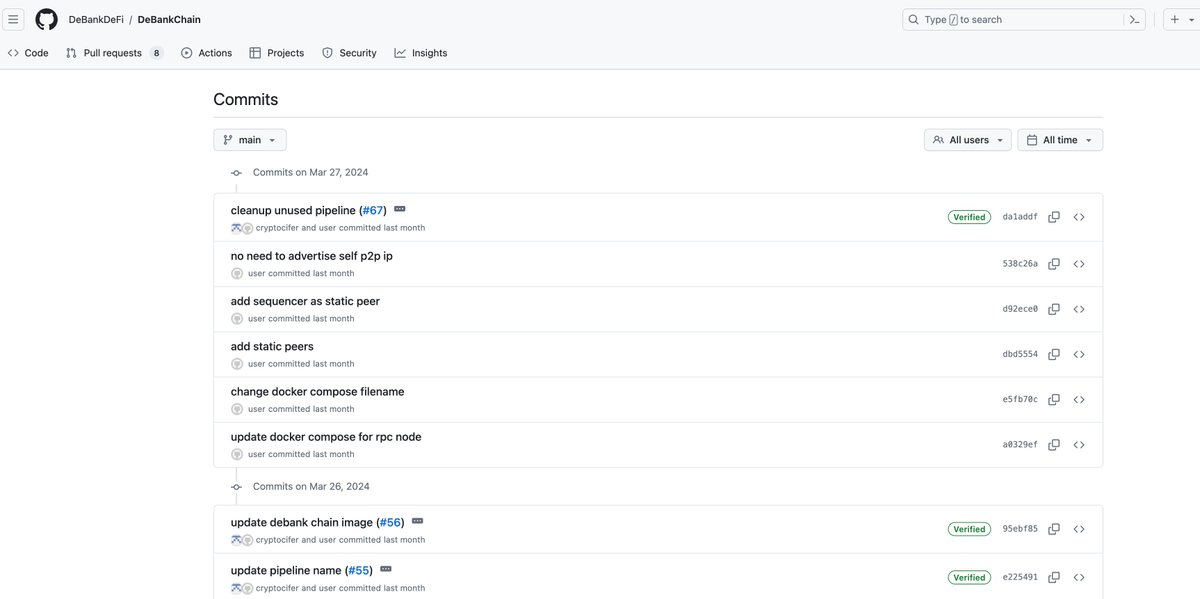Screen dimensions: 1200x599
Task: Open the DeBankChain repository link
Action: tap(169, 19)
